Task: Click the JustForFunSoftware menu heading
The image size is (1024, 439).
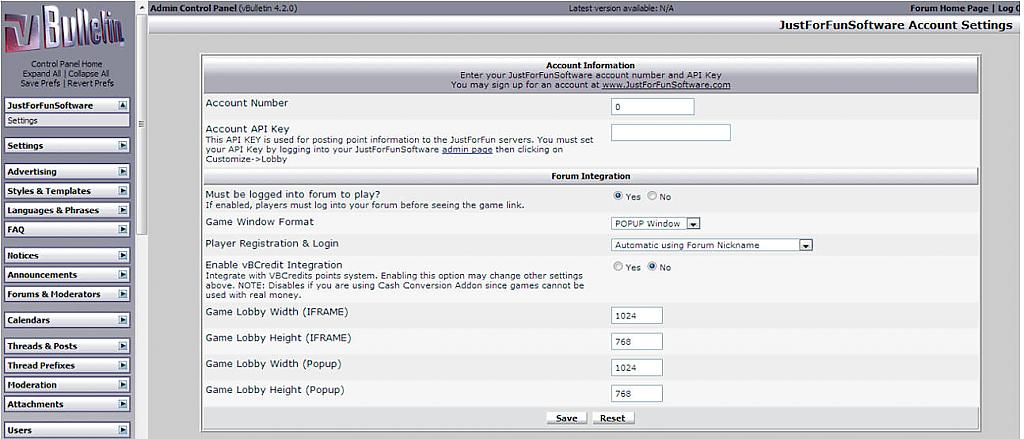Action: point(50,105)
